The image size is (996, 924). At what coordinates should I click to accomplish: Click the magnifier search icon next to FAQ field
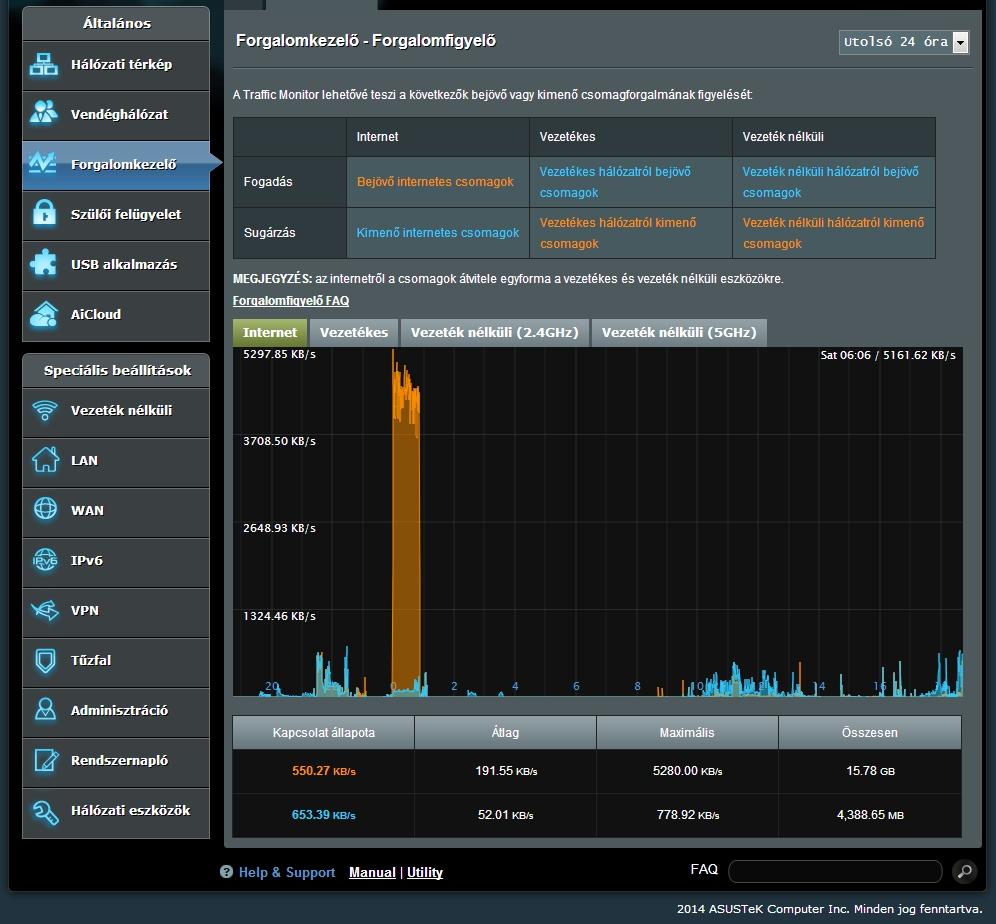click(x=964, y=871)
